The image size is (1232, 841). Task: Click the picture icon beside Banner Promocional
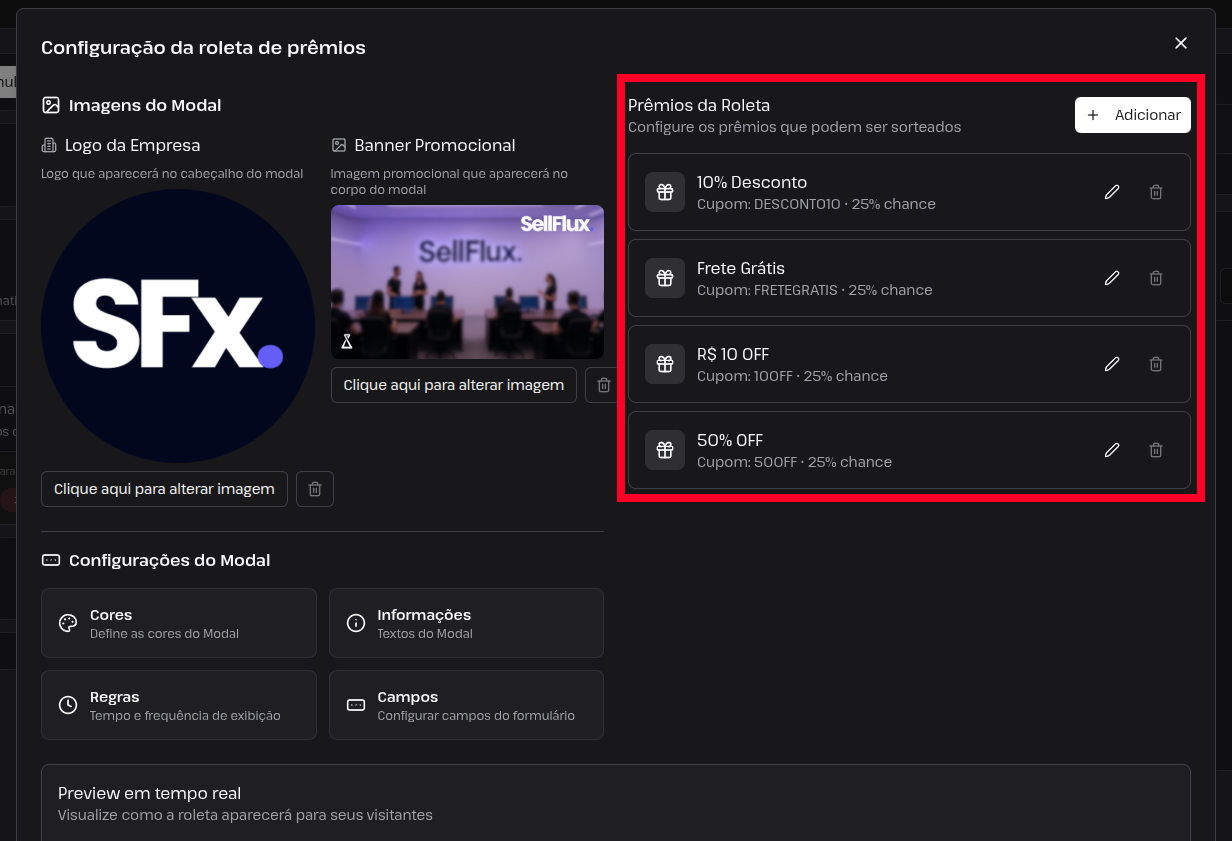tap(339, 145)
